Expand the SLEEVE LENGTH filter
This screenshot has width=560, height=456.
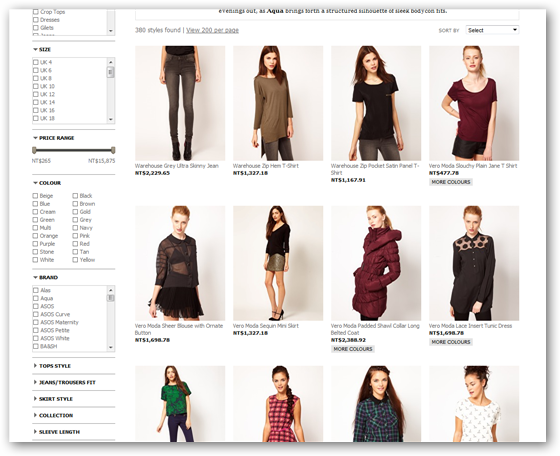pyautogui.click(x=56, y=431)
